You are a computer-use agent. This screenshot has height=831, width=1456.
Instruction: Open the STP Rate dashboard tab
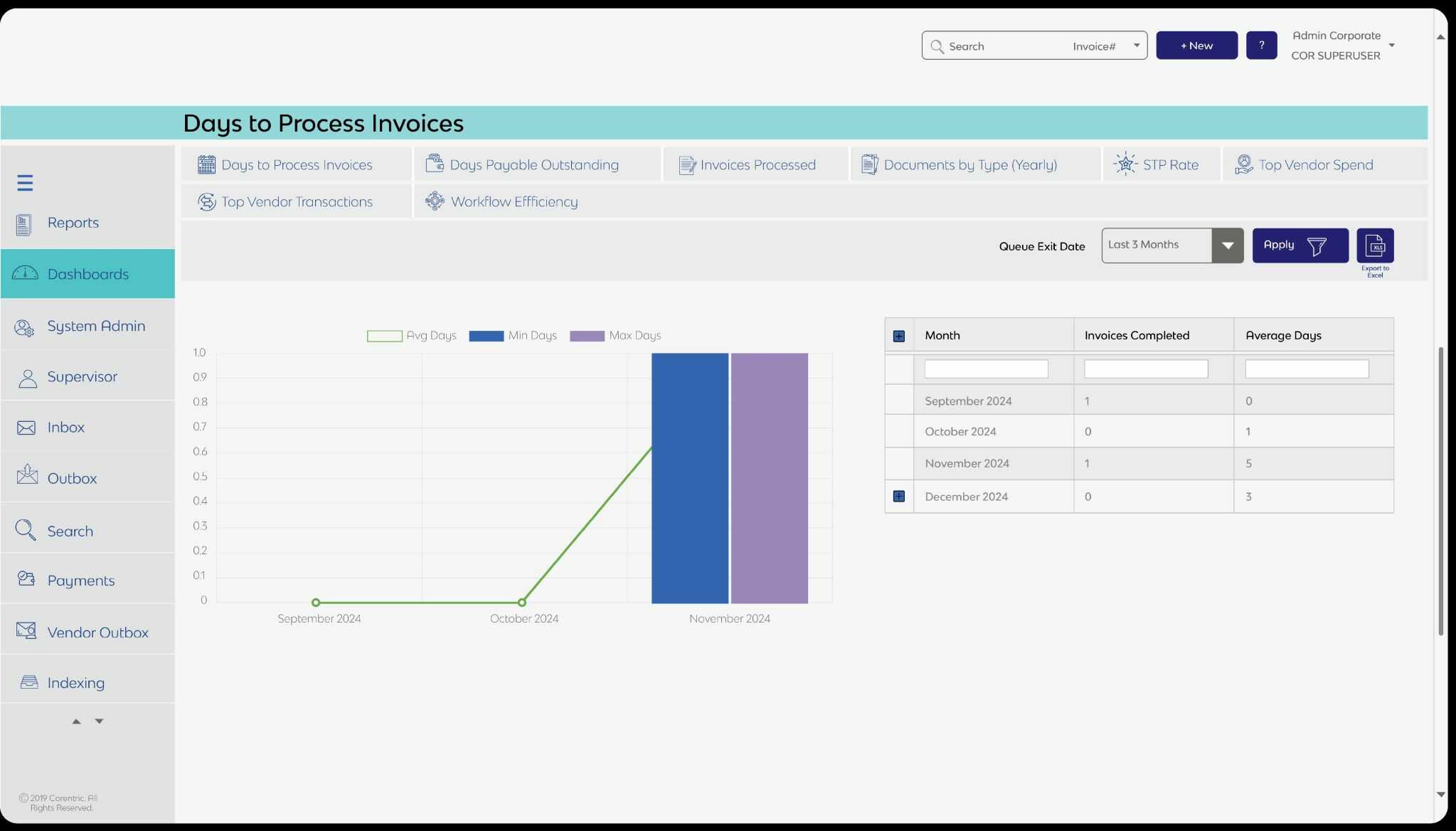point(1160,164)
